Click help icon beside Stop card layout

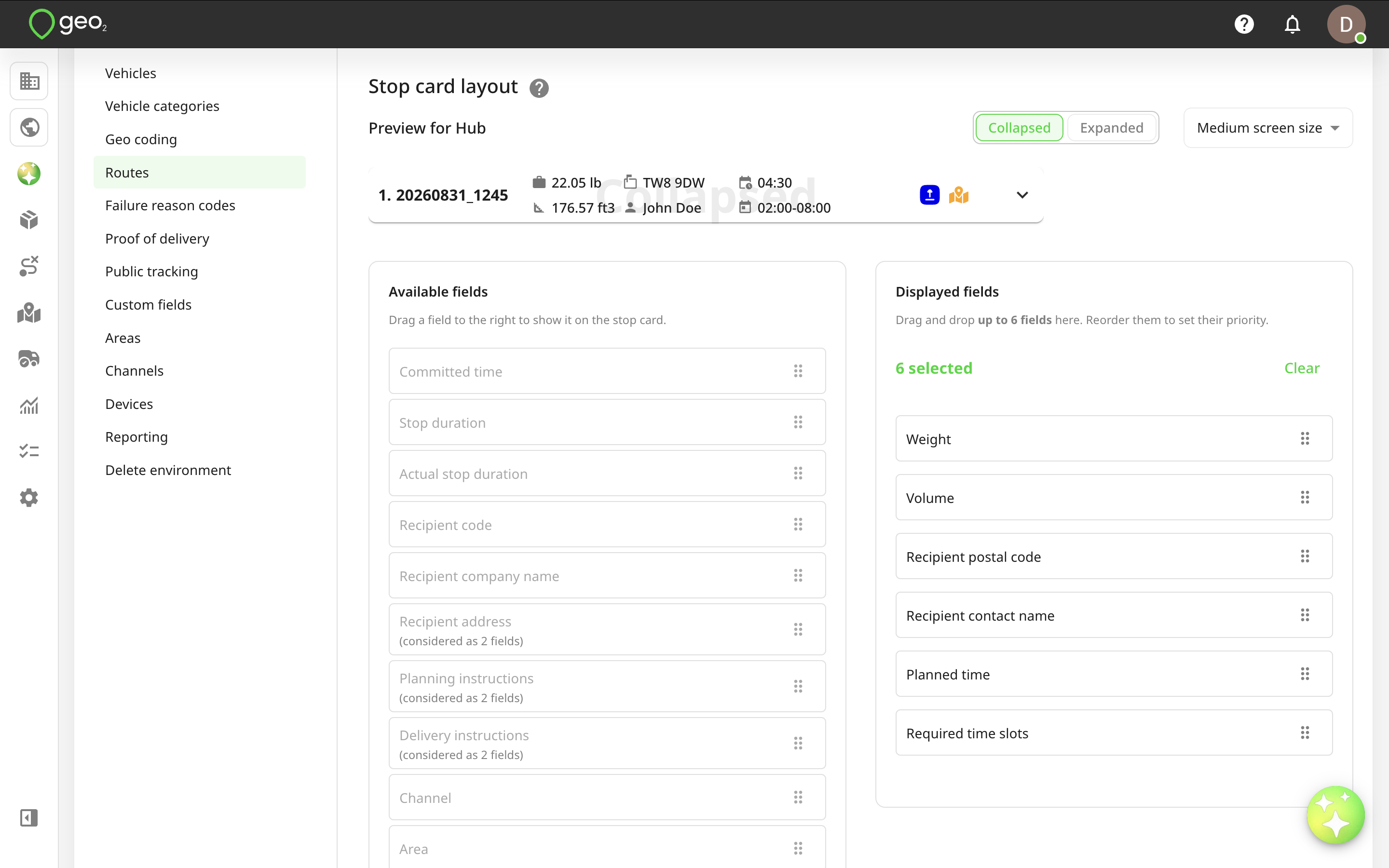point(539,88)
